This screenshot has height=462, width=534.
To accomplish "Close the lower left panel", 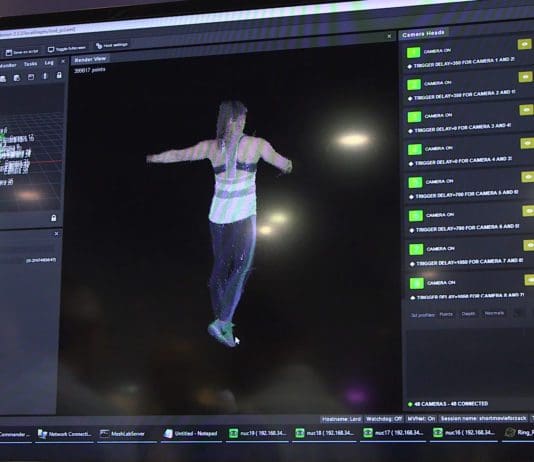I will pos(57,234).
